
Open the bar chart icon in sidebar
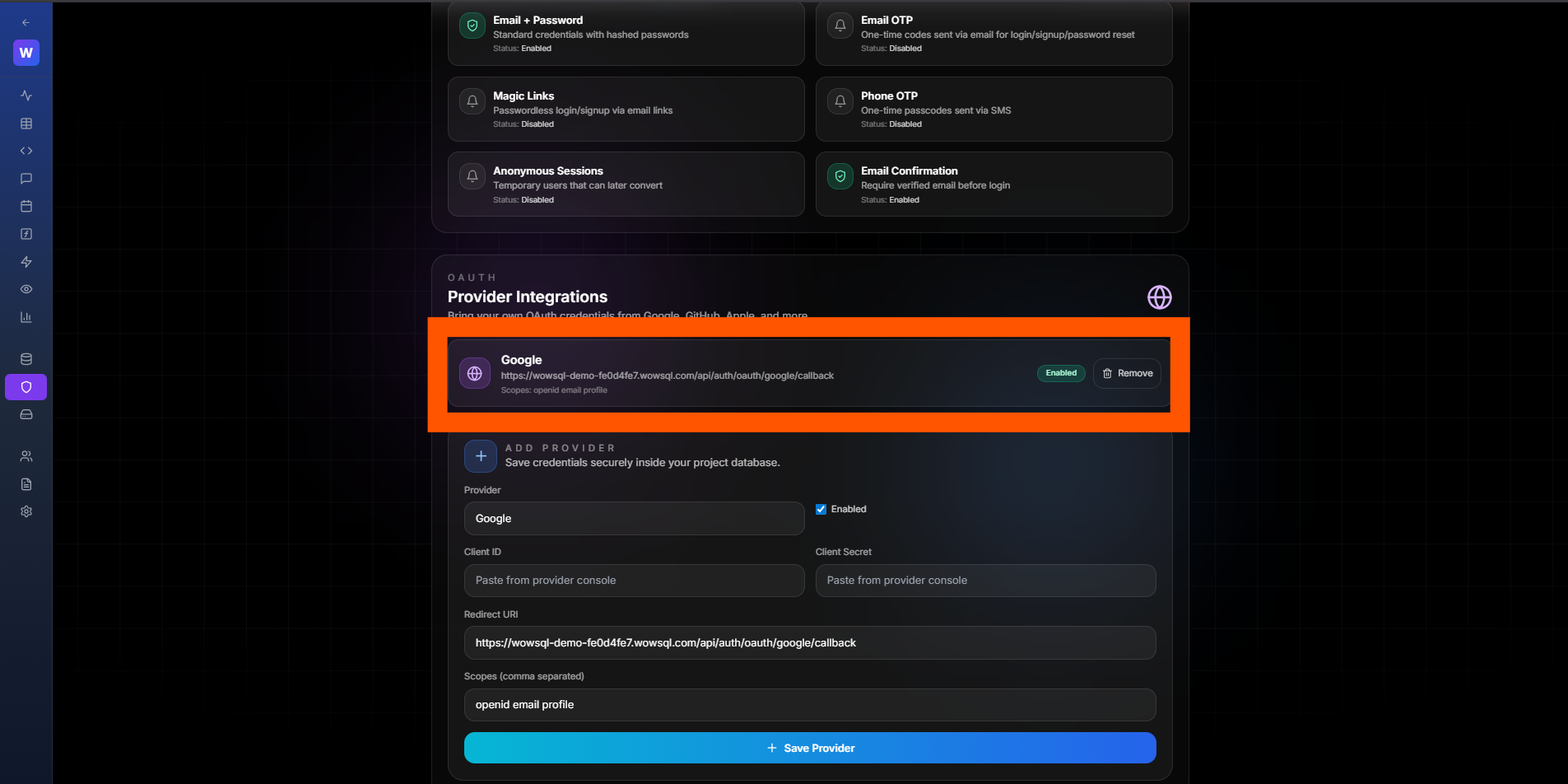pyautogui.click(x=26, y=317)
